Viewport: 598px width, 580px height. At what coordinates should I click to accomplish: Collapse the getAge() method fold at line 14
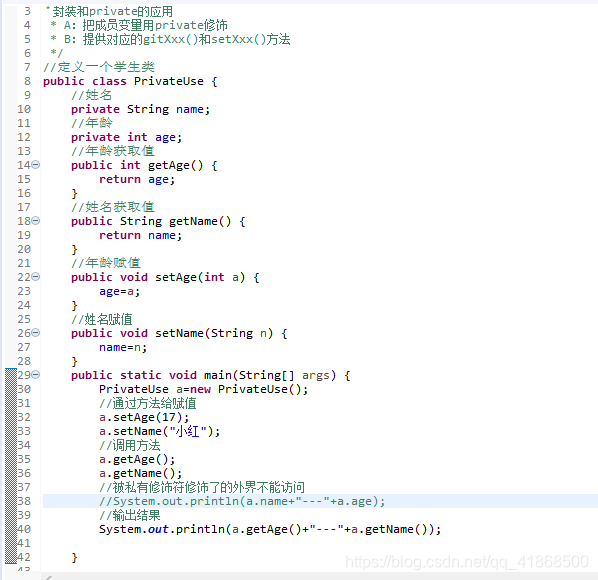click(x=35, y=165)
